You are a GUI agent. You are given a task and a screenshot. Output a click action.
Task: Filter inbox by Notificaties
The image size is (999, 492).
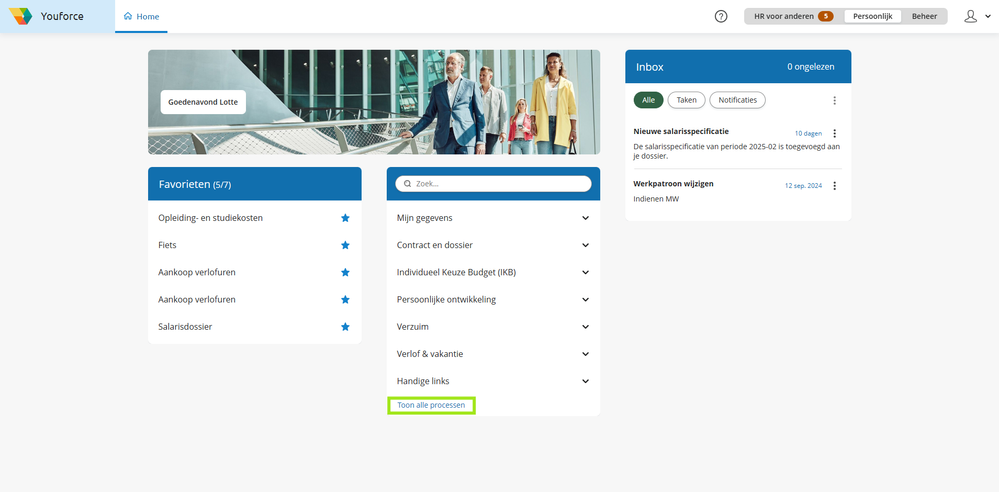(737, 100)
